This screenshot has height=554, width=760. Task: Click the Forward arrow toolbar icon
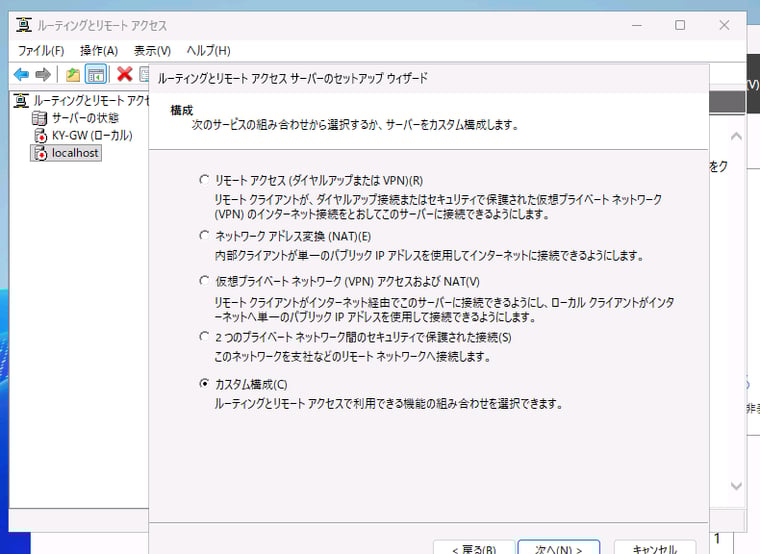point(43,74)
